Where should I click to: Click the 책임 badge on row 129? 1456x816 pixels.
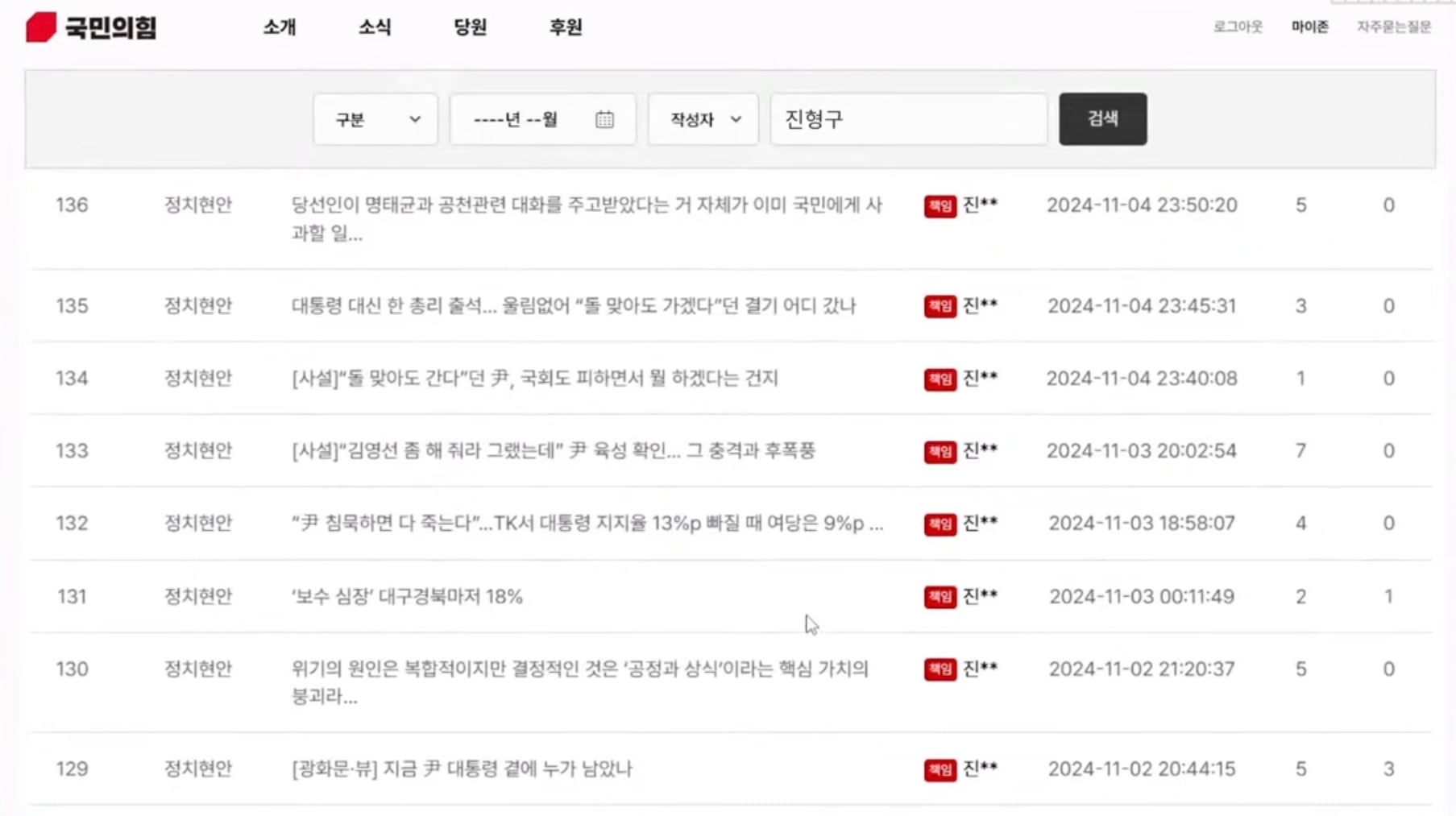point(940,770)
